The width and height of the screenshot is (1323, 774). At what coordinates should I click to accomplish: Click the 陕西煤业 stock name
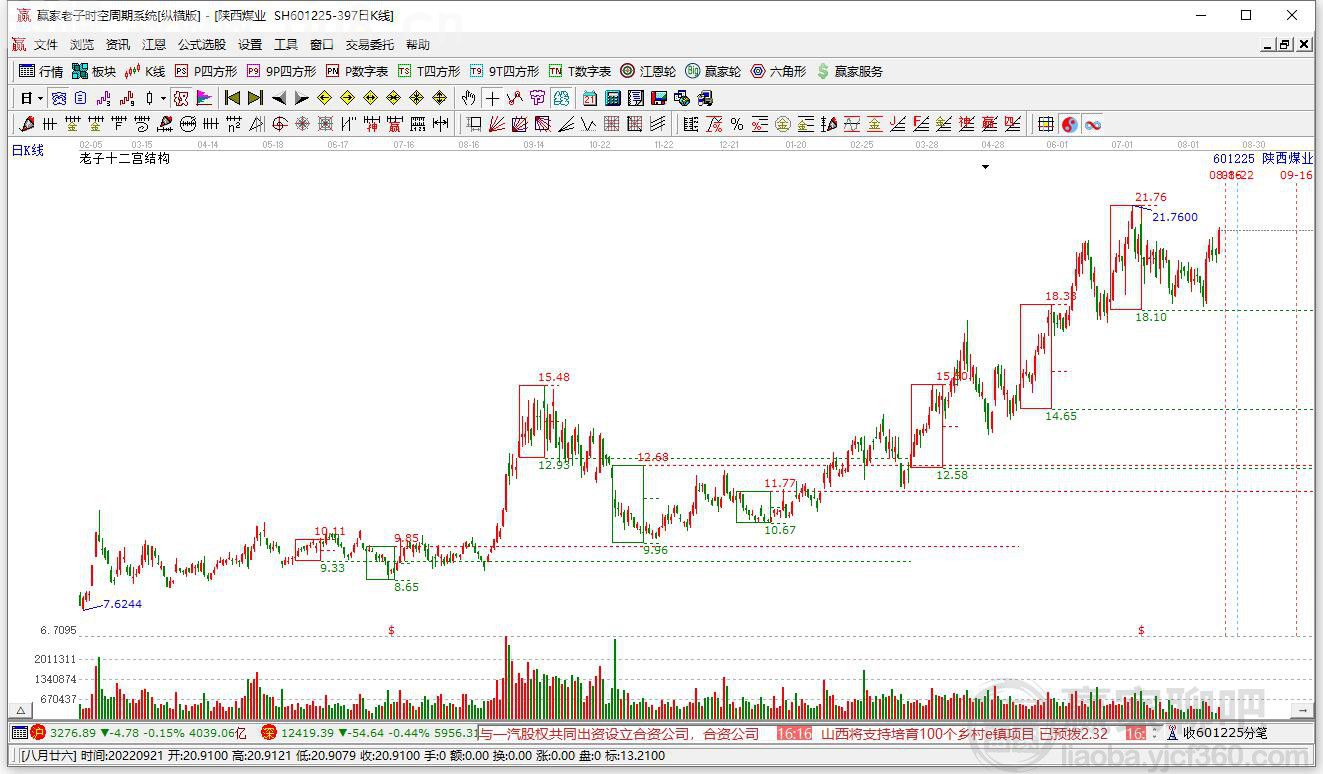[x=1288, y=159]
